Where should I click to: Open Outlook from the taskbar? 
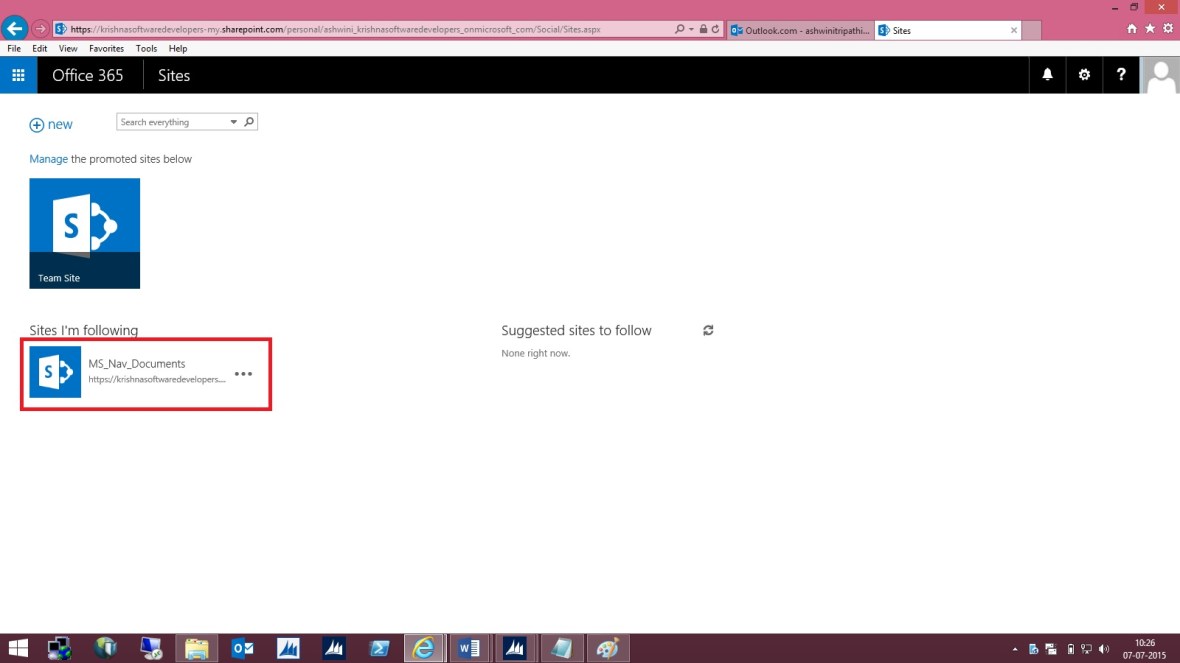pos(241,648)
